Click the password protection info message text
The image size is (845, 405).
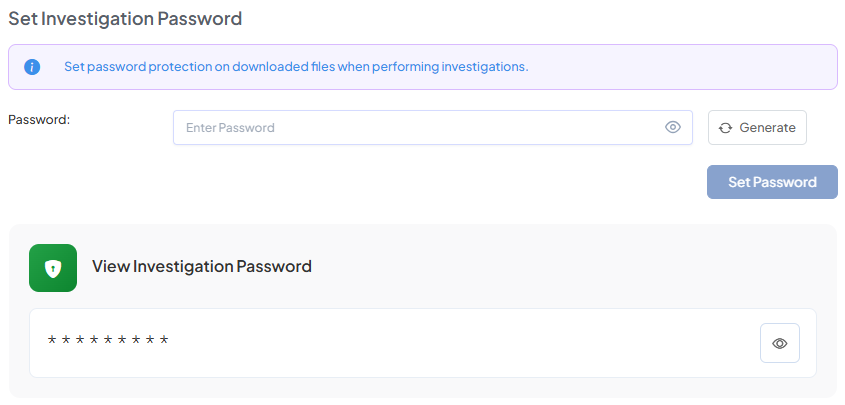click(x=295, y=67)
